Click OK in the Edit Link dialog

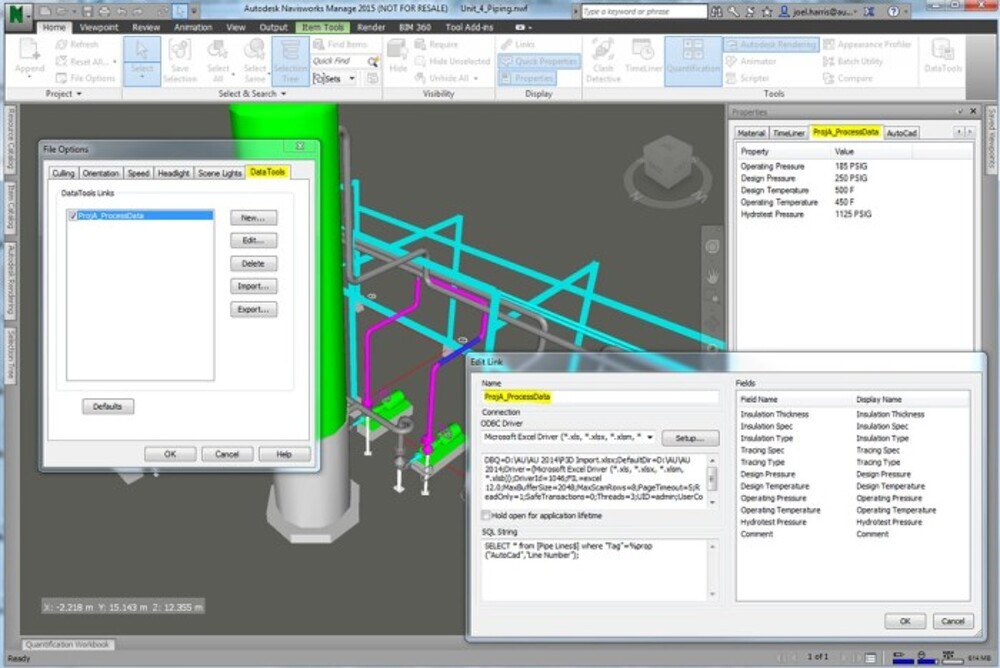click(905, 621)
